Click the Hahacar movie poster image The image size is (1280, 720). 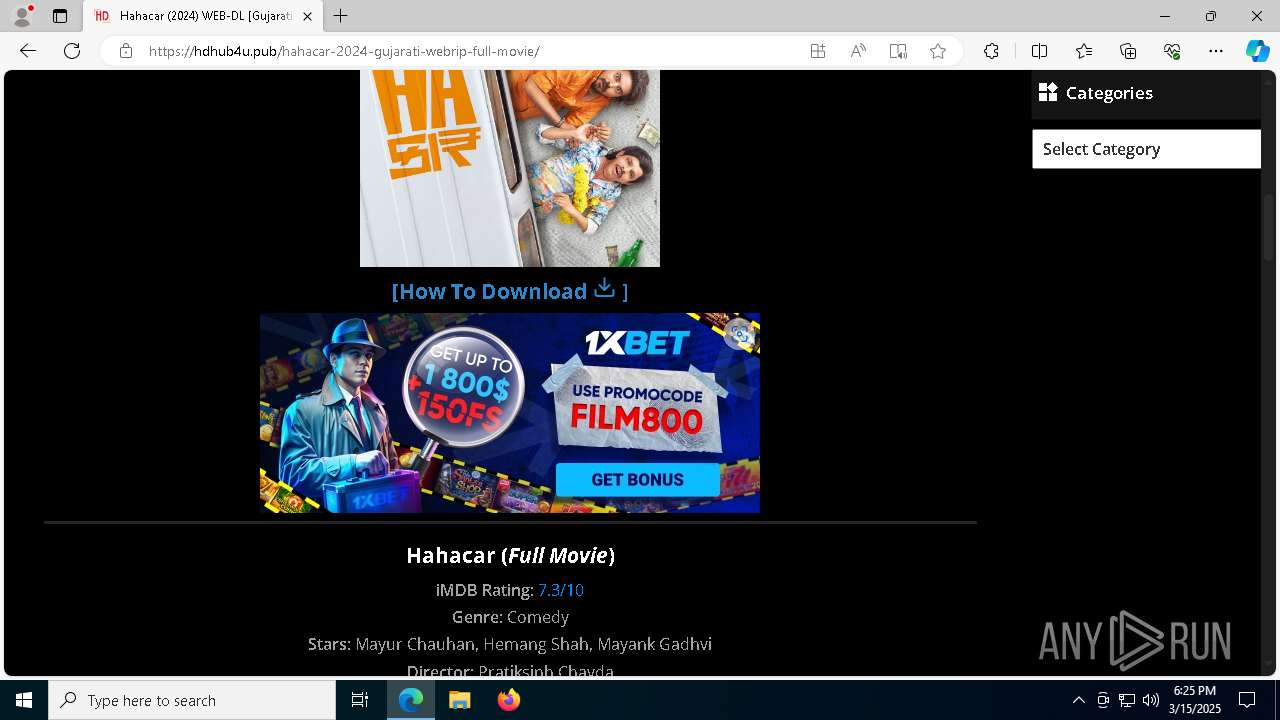[510, 168]
